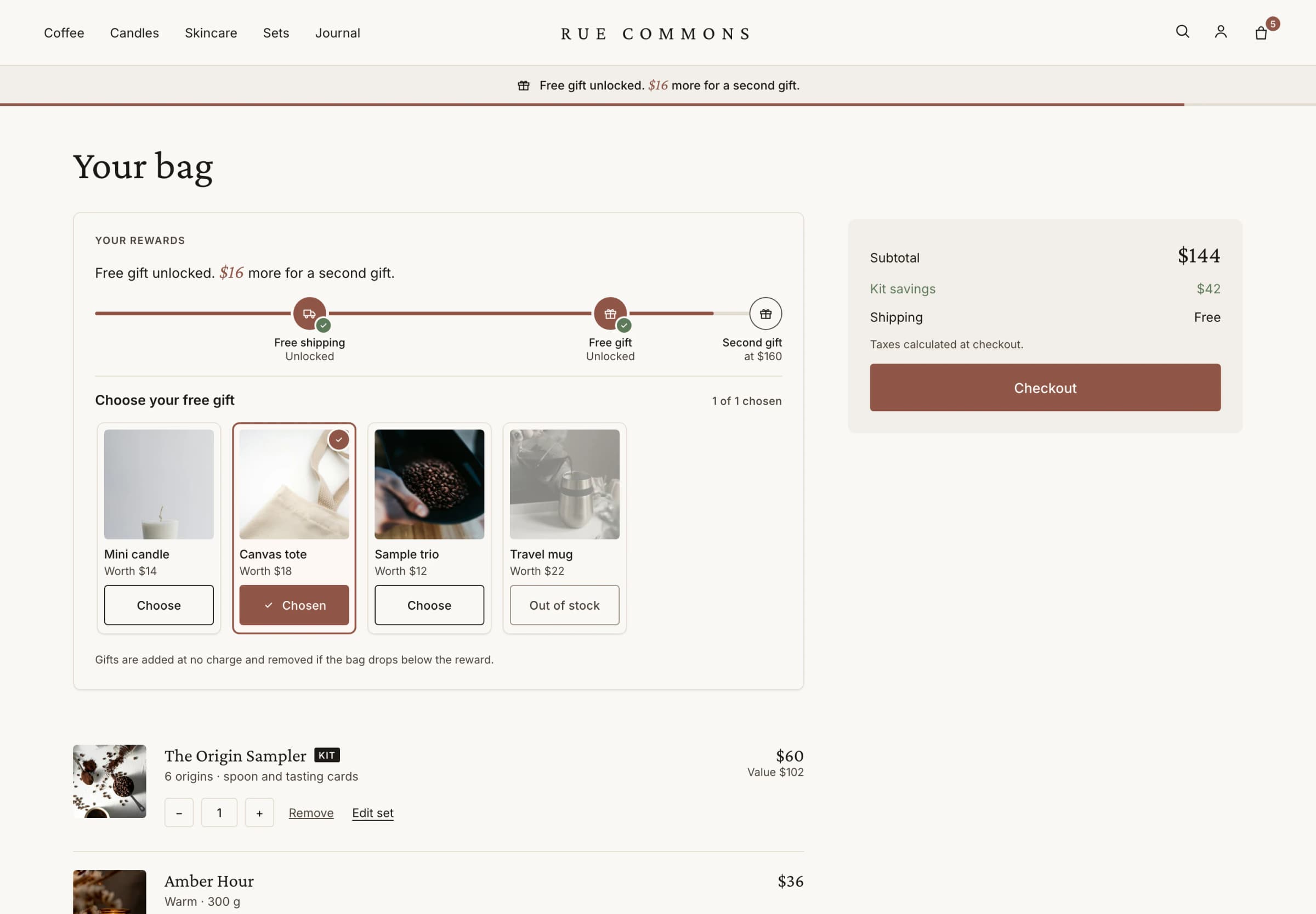Decrease Origin Sampler quantity with minus

click(179, 813)
